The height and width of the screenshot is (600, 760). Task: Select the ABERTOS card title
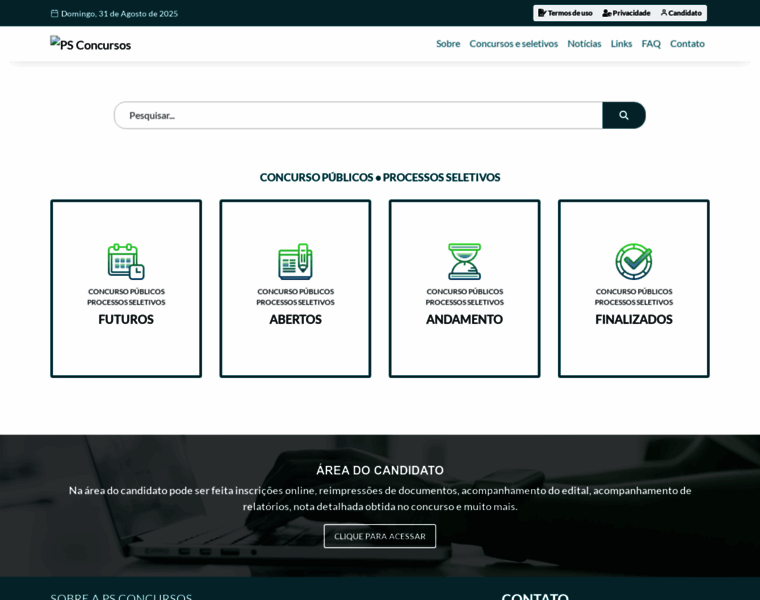[295, 319]
